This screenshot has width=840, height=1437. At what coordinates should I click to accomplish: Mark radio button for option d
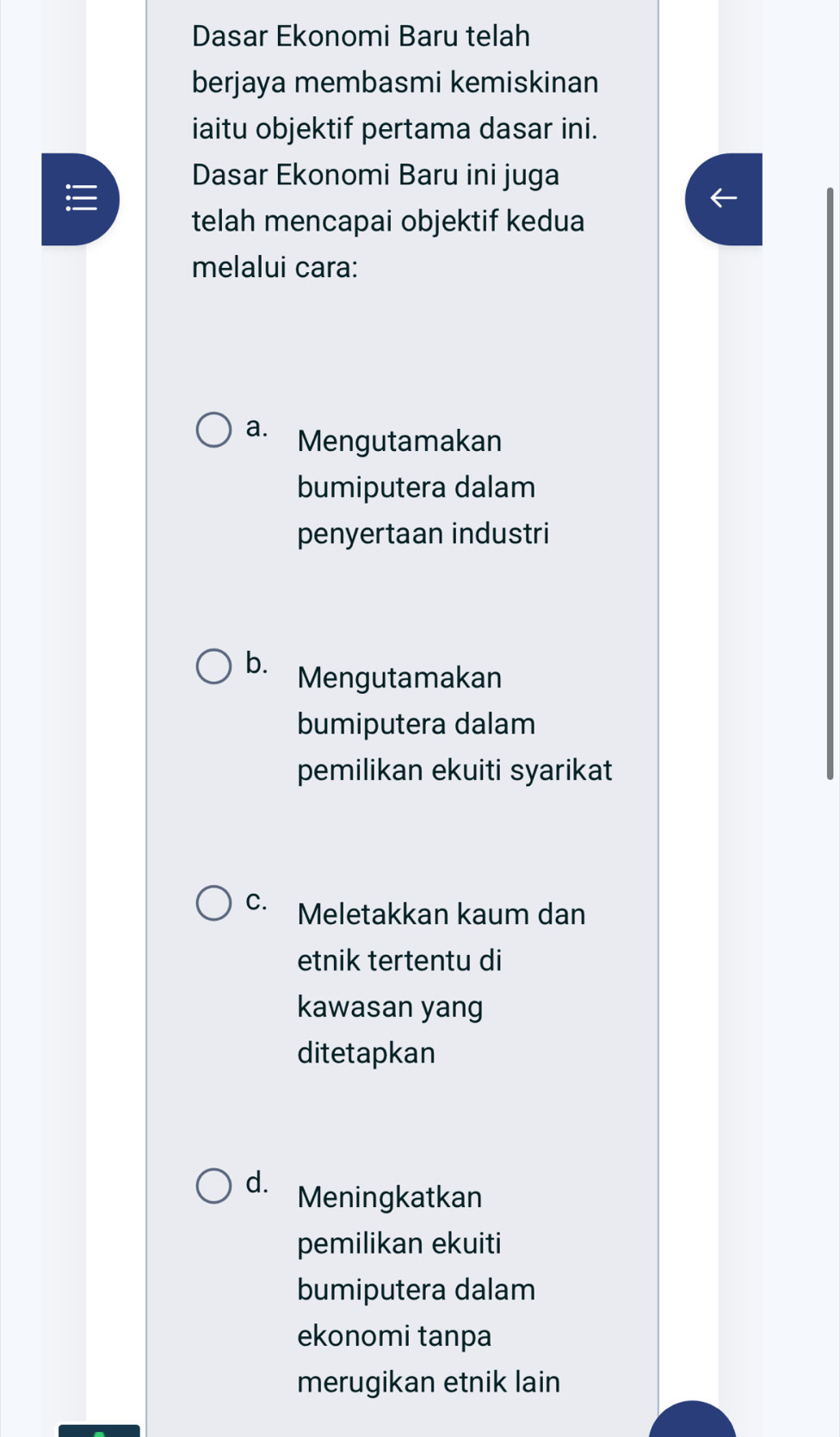click(x=213, y=1186)
